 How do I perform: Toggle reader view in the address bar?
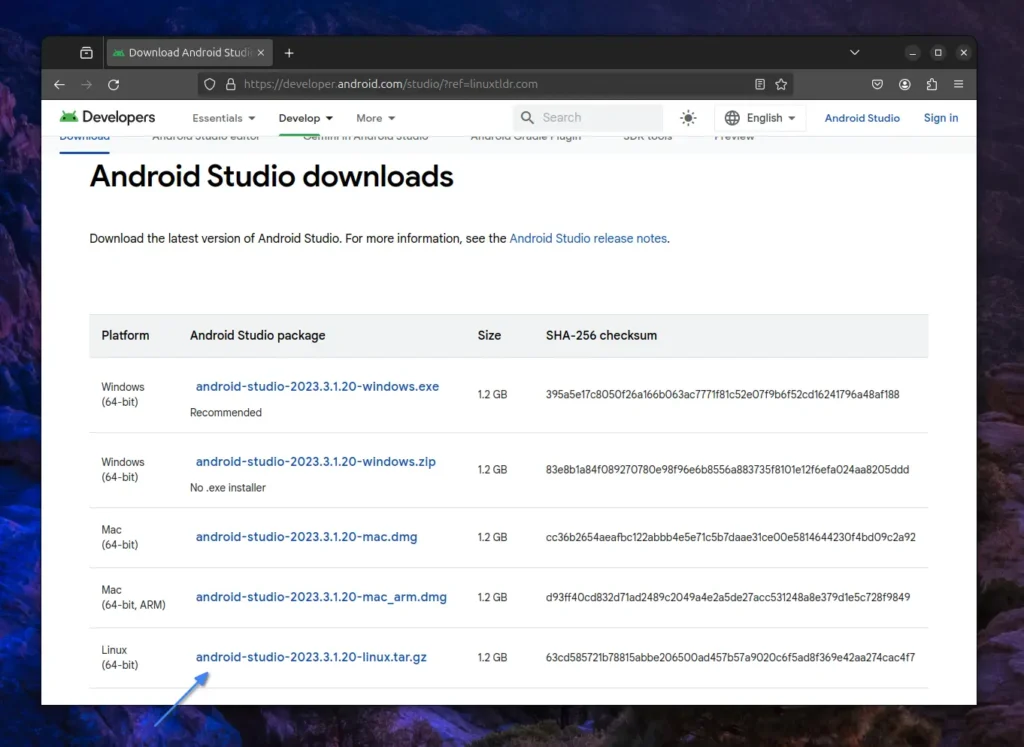(x=760, y=84)
